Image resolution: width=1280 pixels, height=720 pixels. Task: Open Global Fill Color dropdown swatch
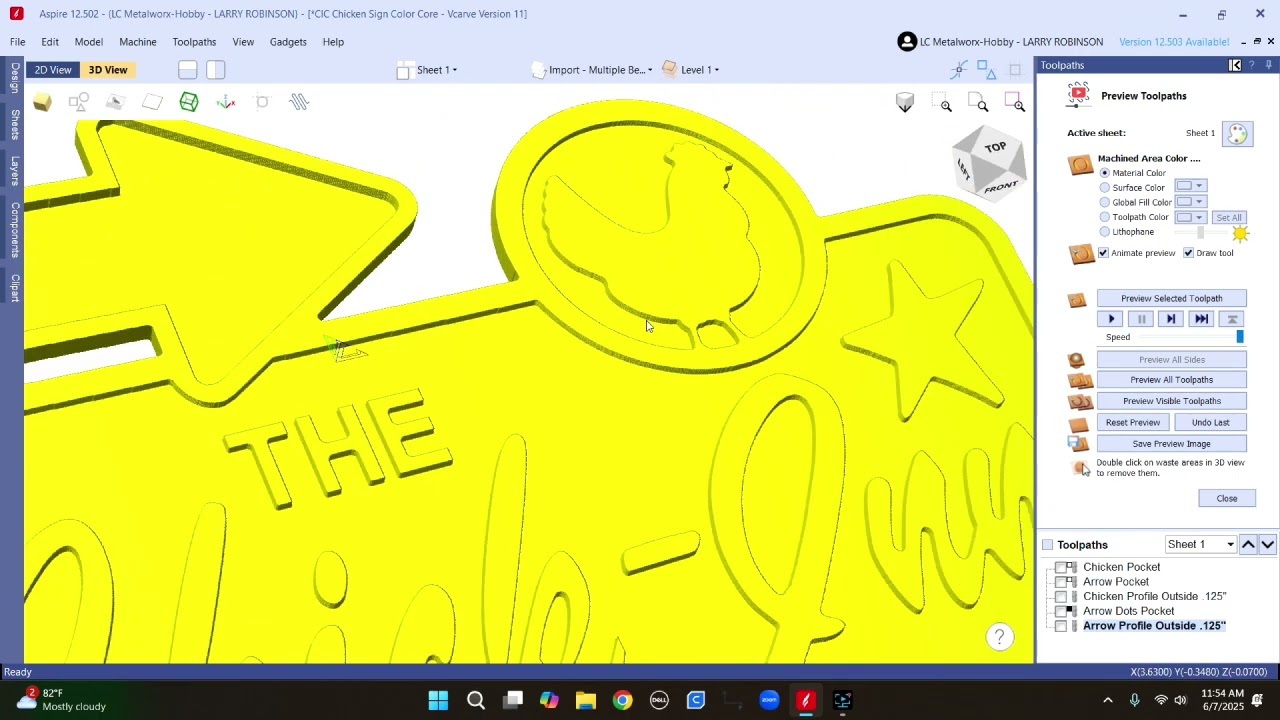1190,202
